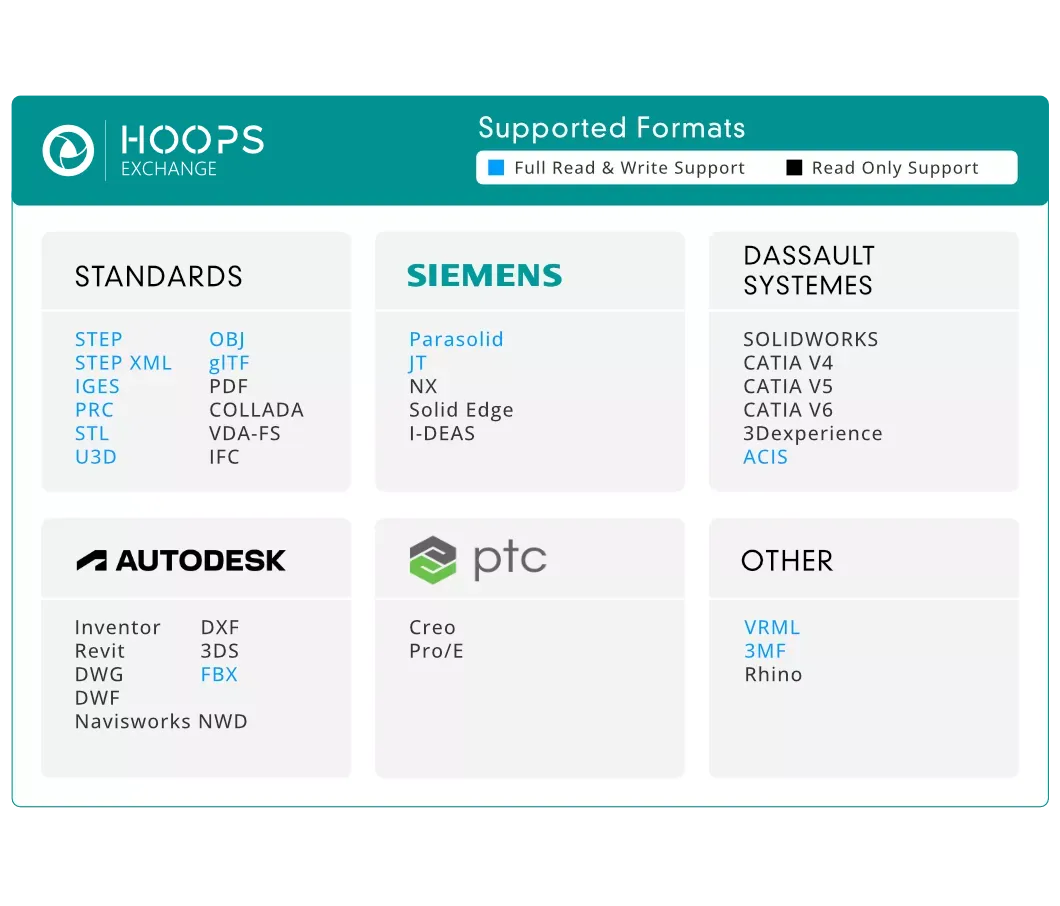Screen dimensions: 1060x906
Task: Click the HOOPS Exchange circular logo icon
Action: point(68,150)
